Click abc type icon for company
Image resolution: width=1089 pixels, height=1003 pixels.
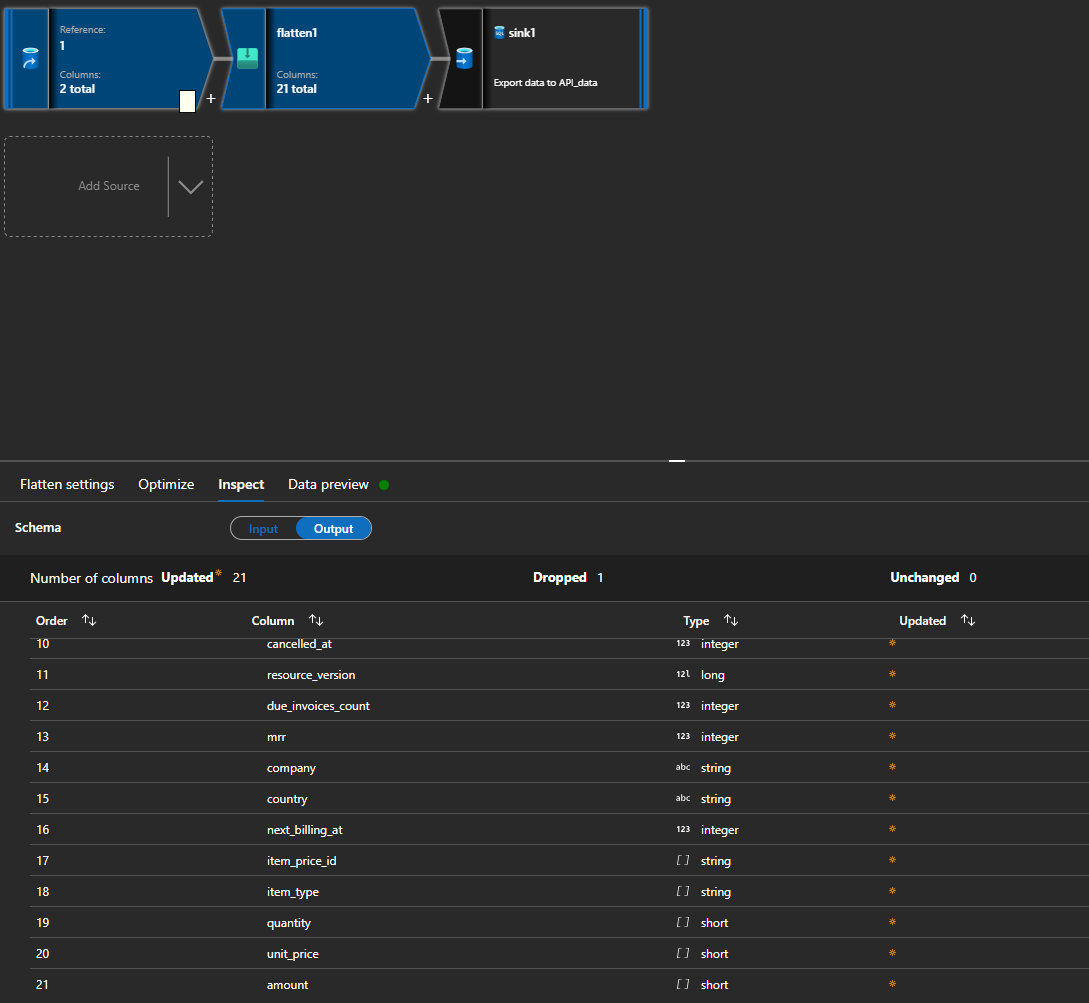click(x=683, y=768)
